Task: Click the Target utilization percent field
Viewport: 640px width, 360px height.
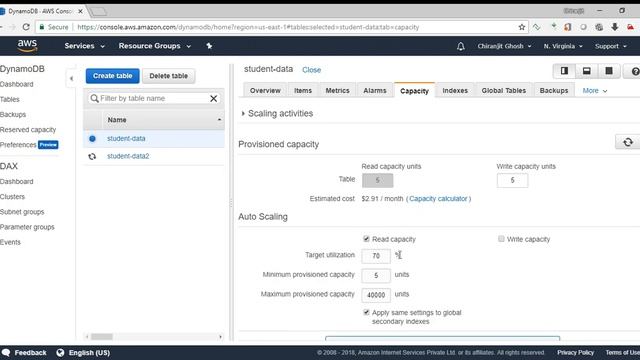Action: coord(376,256)
